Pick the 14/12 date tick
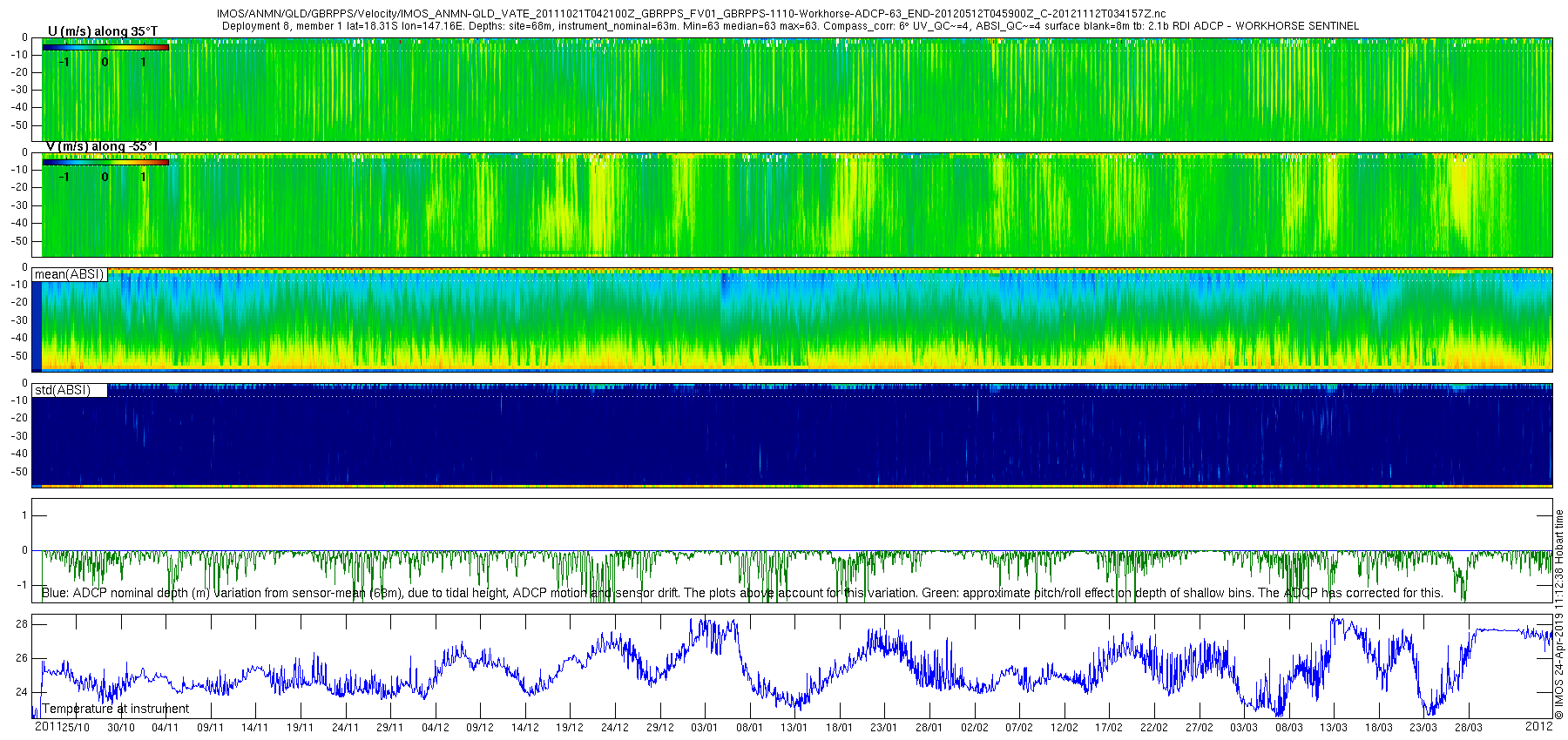The height and width of the screenshot is (740, 1568). [x=524, y=728]
